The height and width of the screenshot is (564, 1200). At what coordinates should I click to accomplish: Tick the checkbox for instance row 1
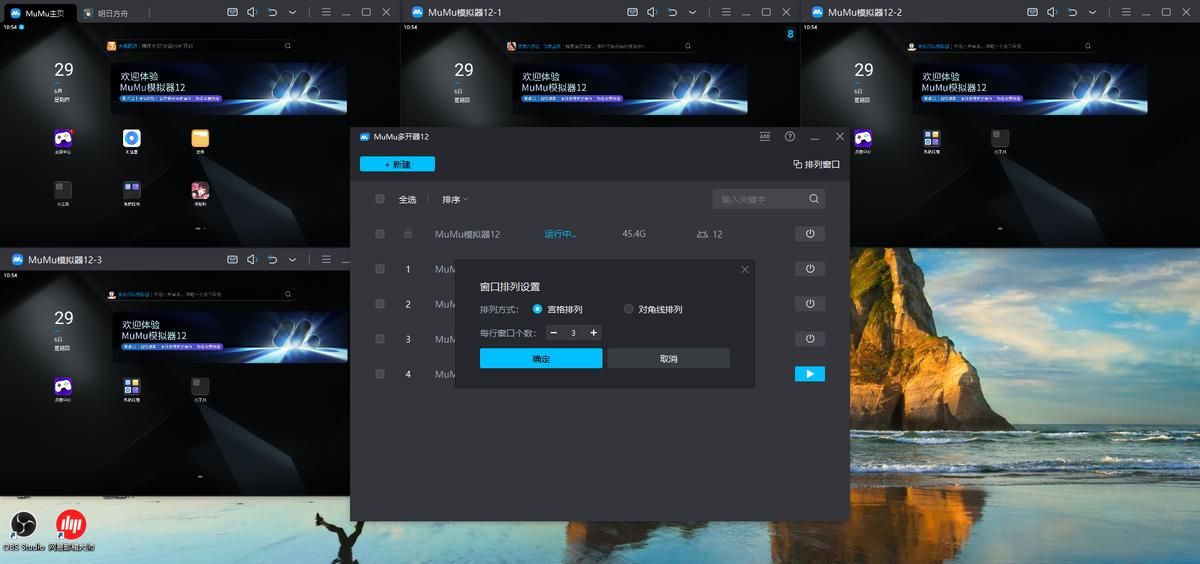380,269
